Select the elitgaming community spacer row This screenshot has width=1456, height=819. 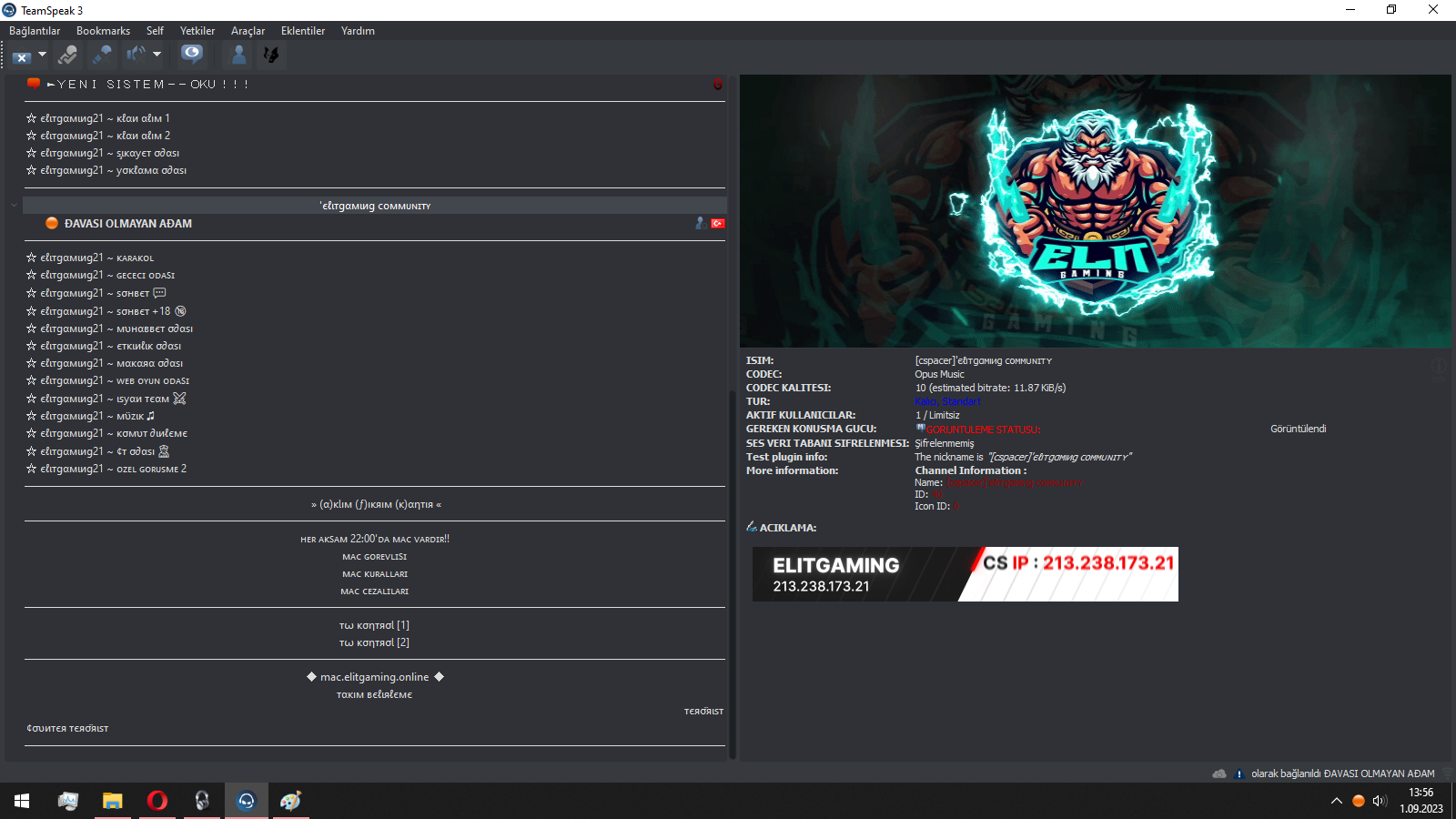374,206
